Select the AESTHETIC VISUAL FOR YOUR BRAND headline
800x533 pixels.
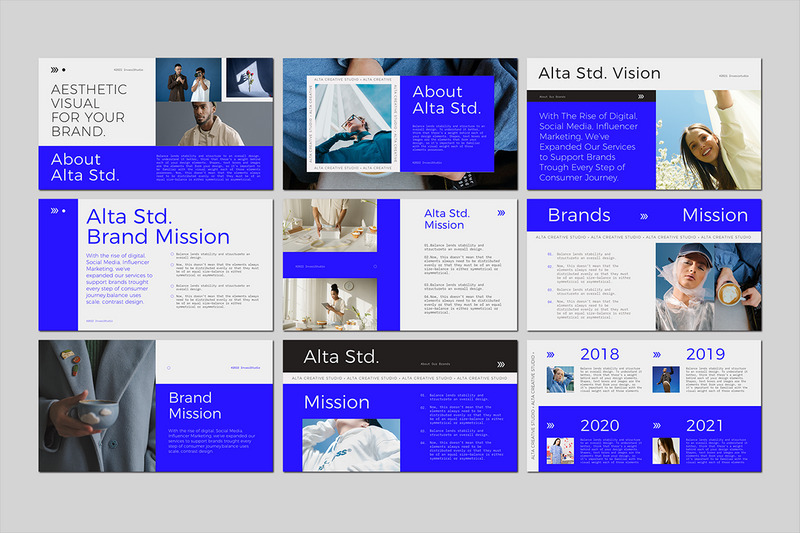pos(89,110)
